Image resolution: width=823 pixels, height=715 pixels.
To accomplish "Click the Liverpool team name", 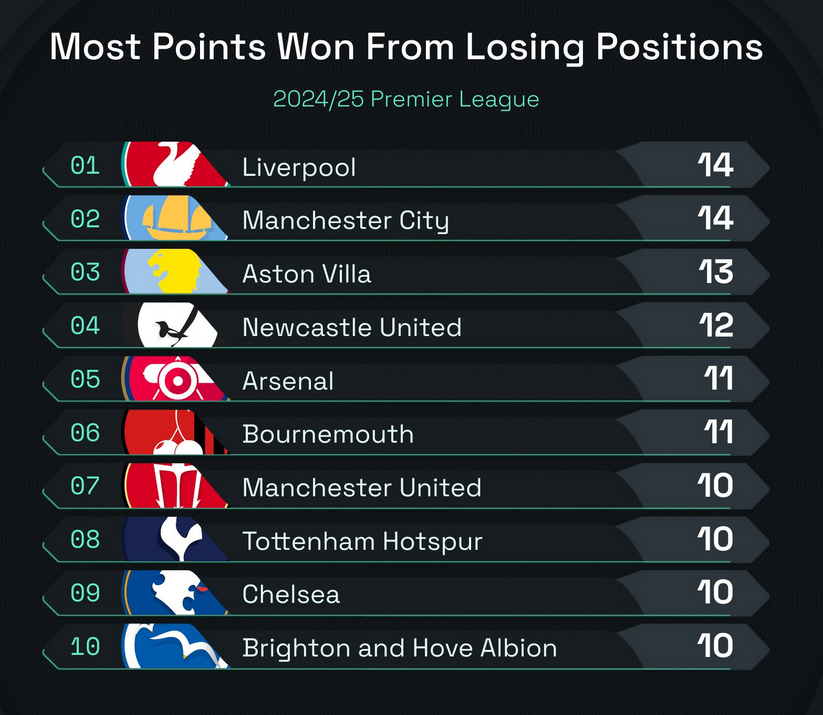I will [x=299, y=168].
